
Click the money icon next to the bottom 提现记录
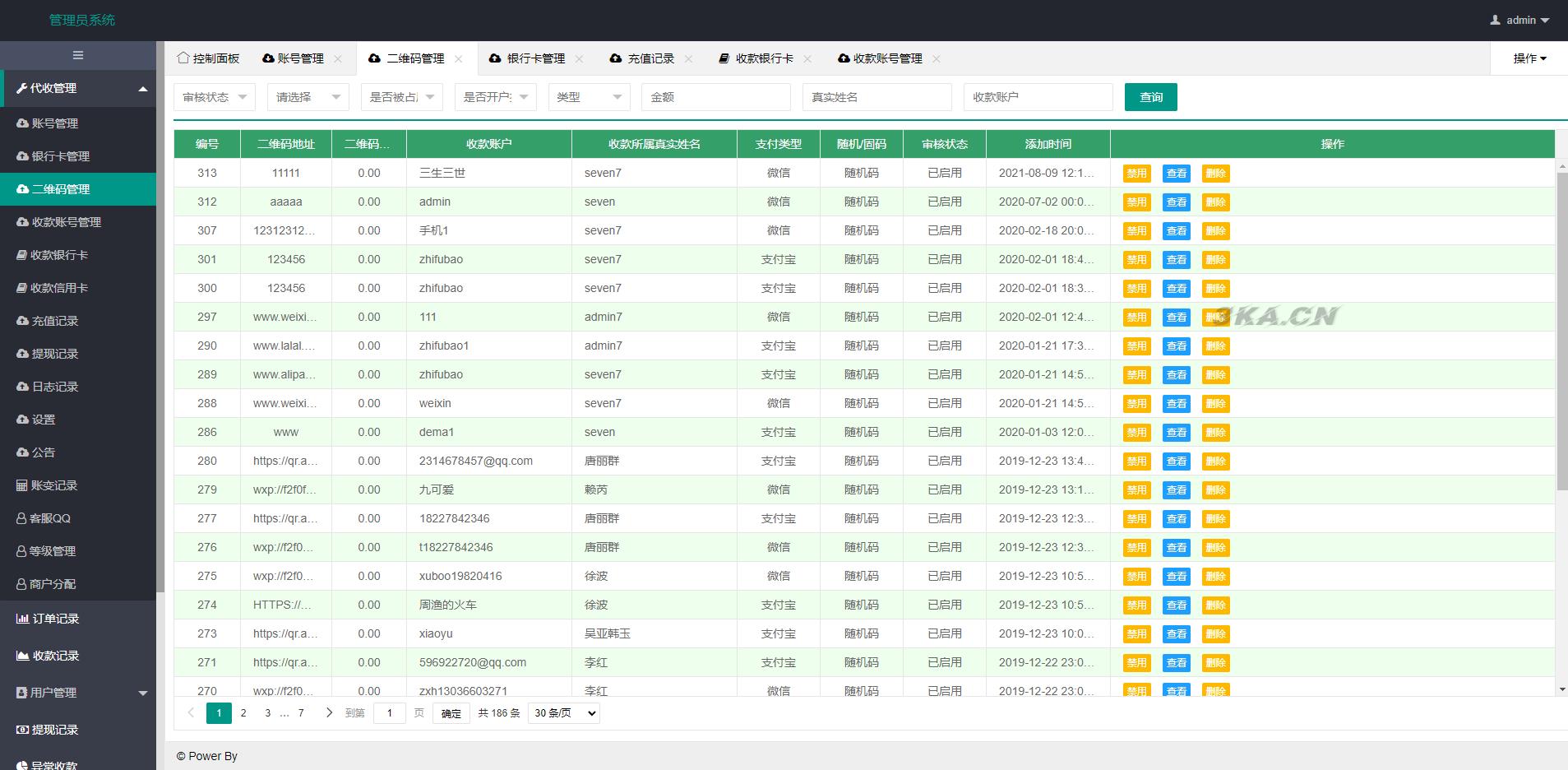(23, 730)
